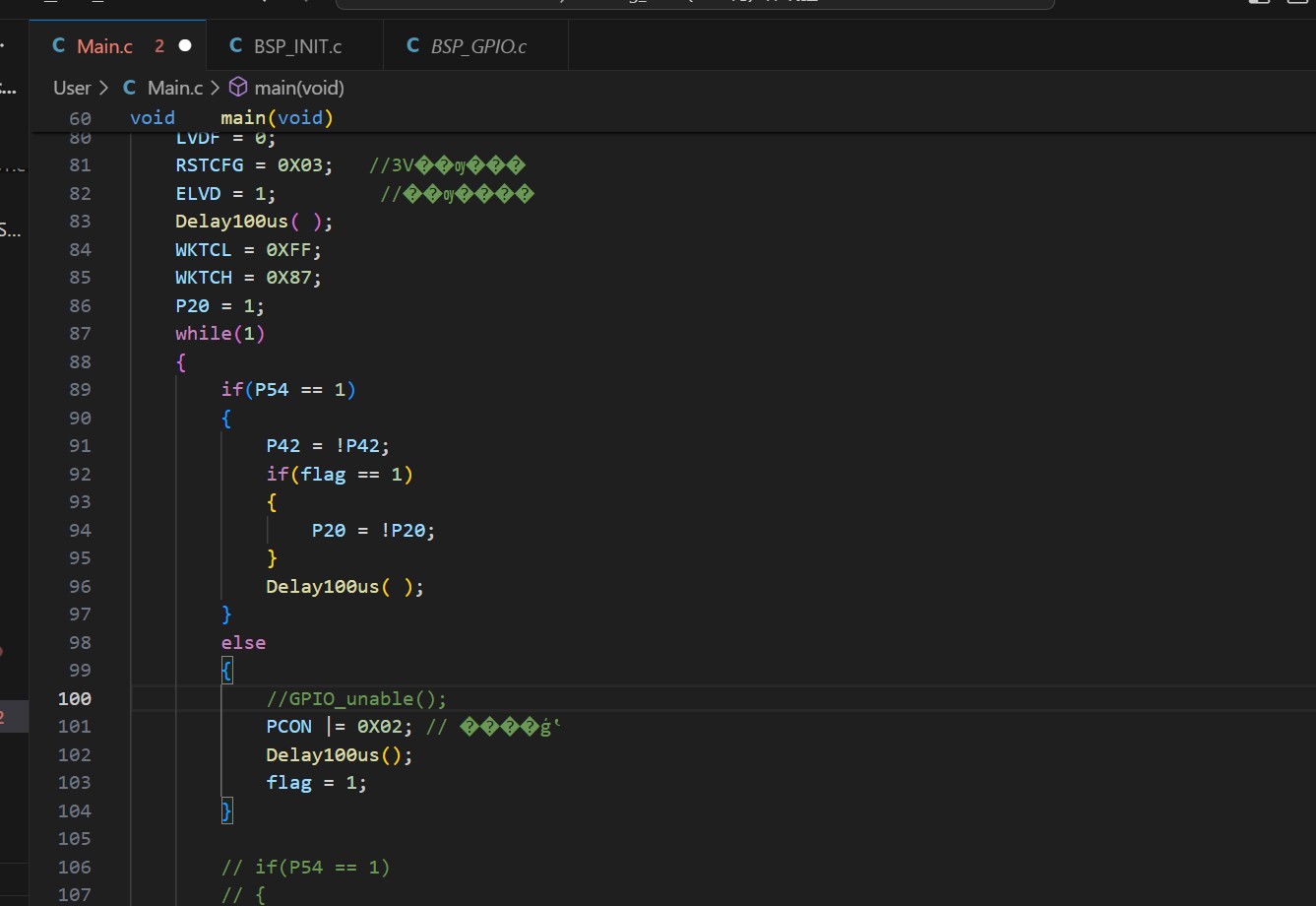Viewport: 1316px width, 906px height.
Task: Click line number 87 in the gutter
Action: coord(80,333)
